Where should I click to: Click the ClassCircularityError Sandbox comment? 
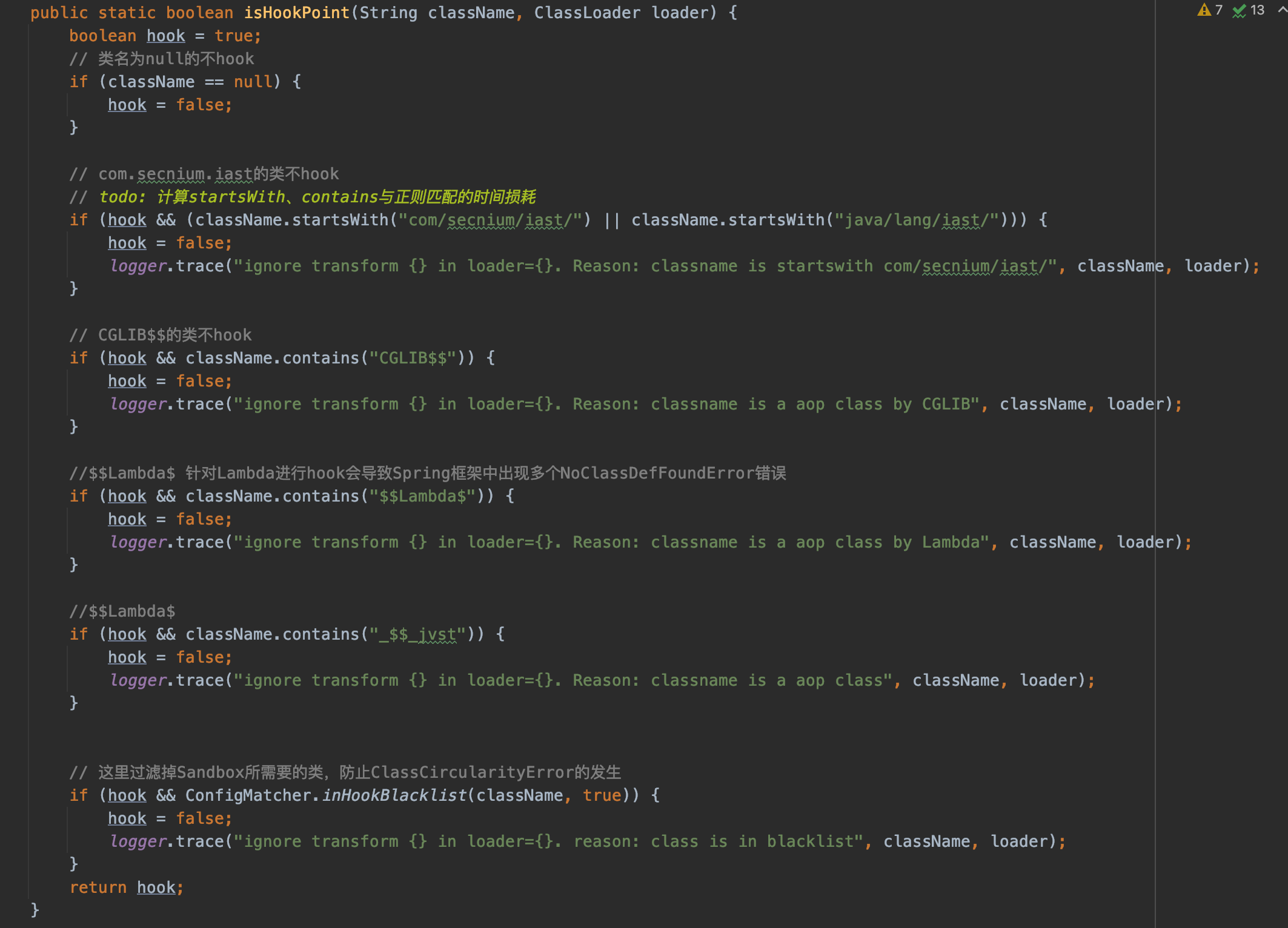pyautogui.click(x=345, y=772)
